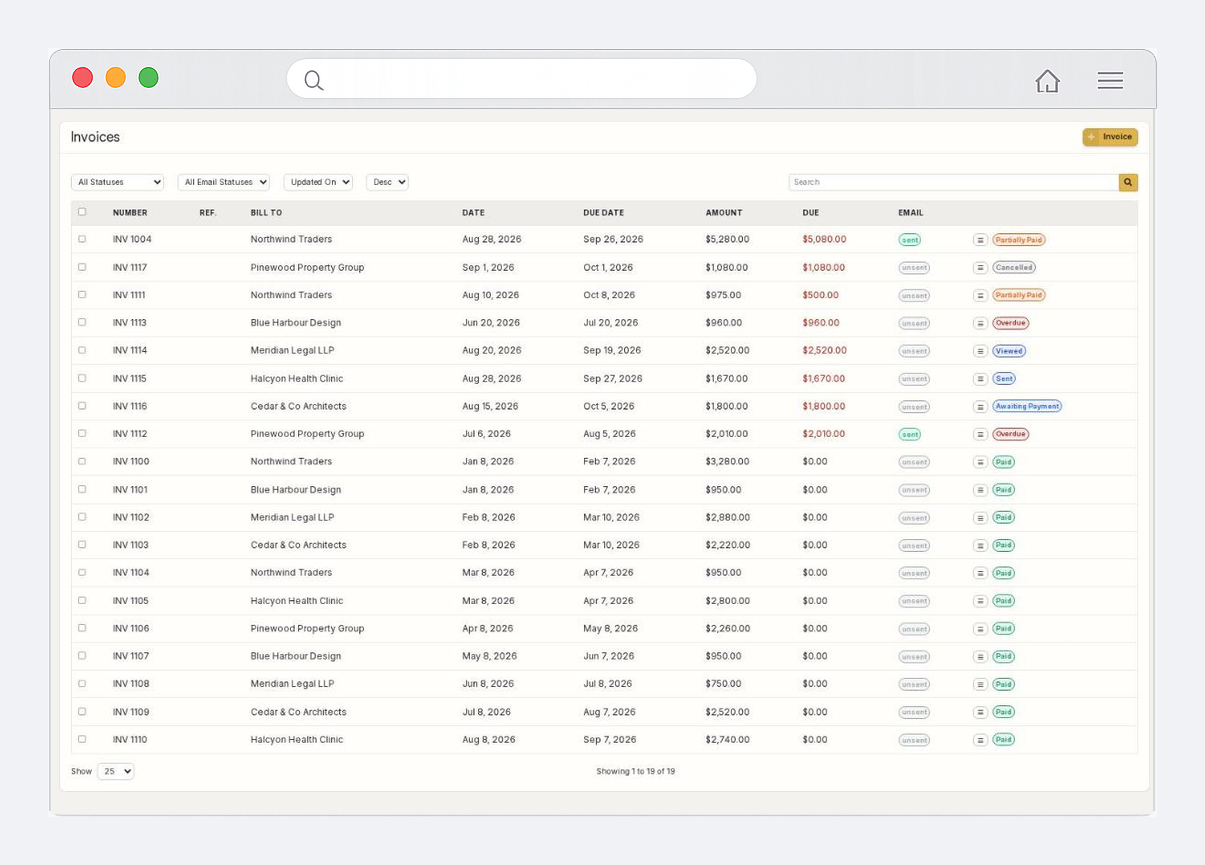Sort by the NUMBER column header
Screen dimensions: 1205x865
[x=130, y=213]
